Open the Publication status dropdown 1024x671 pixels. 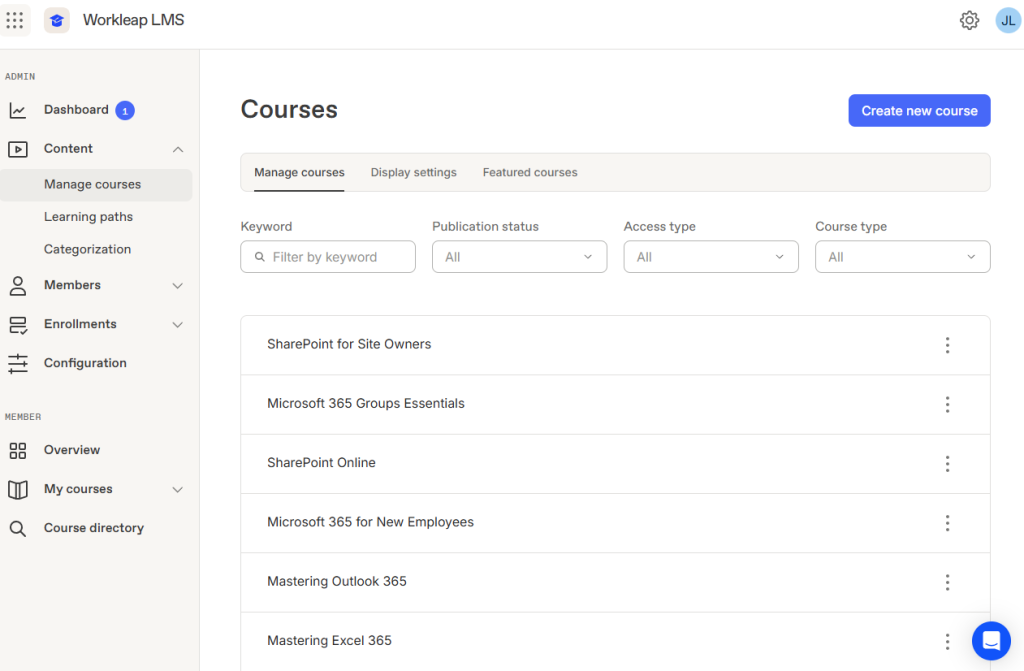pos(519,257)
